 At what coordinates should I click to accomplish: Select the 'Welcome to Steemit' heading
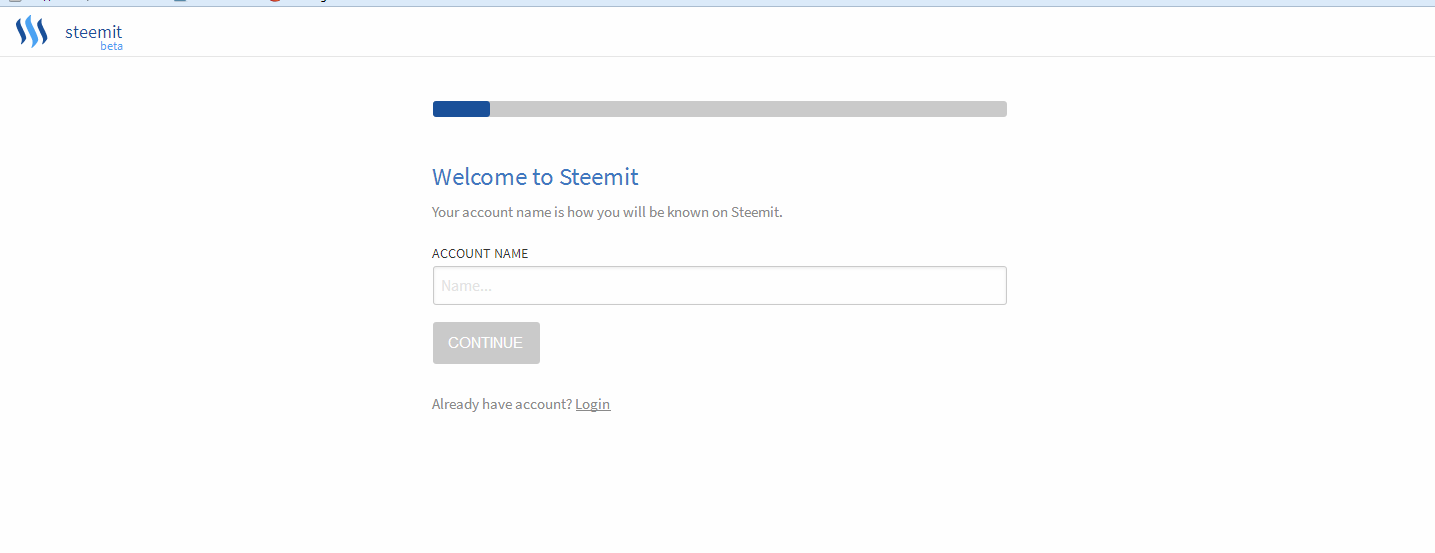535,177
